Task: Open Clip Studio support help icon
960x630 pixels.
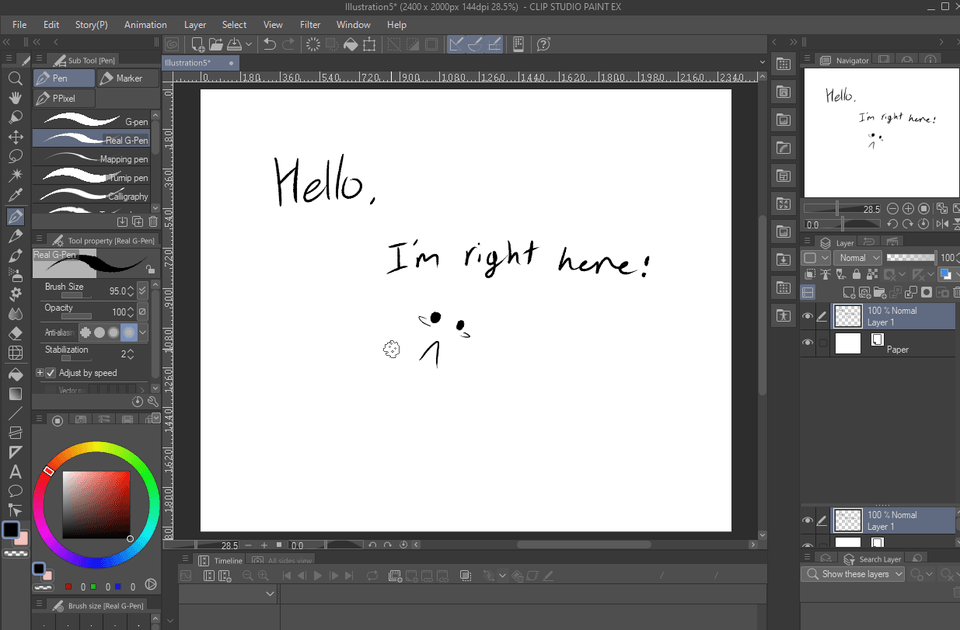Action: [x=543, y=44]
